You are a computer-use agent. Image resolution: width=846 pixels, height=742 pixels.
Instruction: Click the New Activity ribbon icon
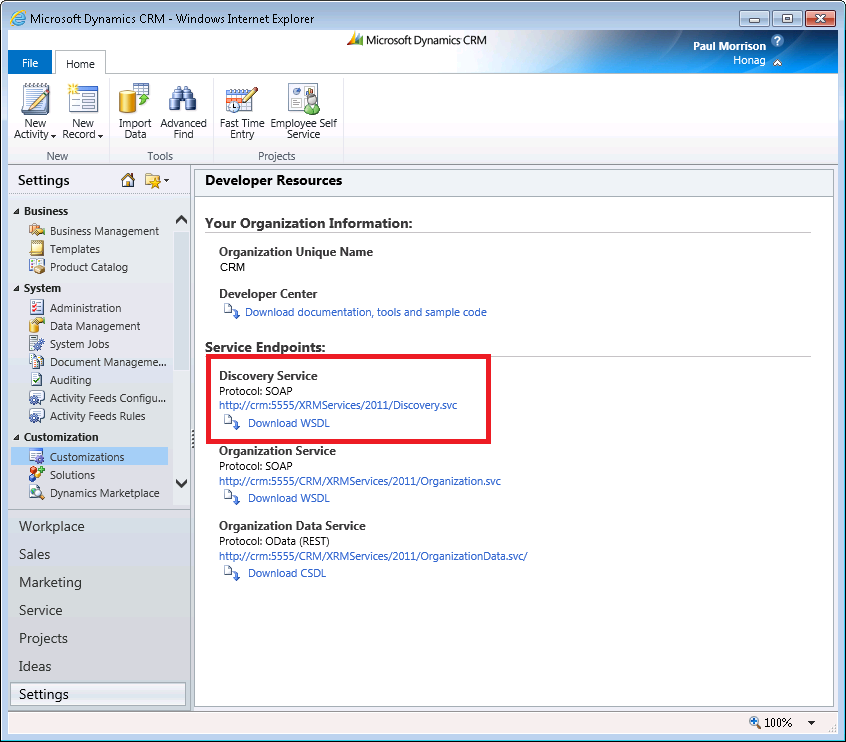pos(35,99)
